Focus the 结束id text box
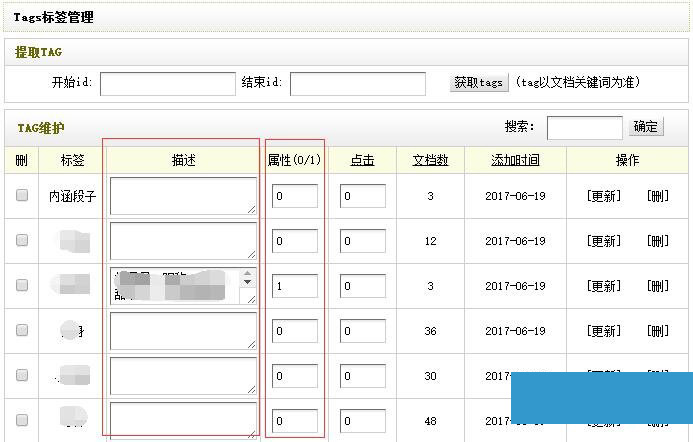This screenshot has height=442, width=693. pyautogui.click(x=357, y=83)
